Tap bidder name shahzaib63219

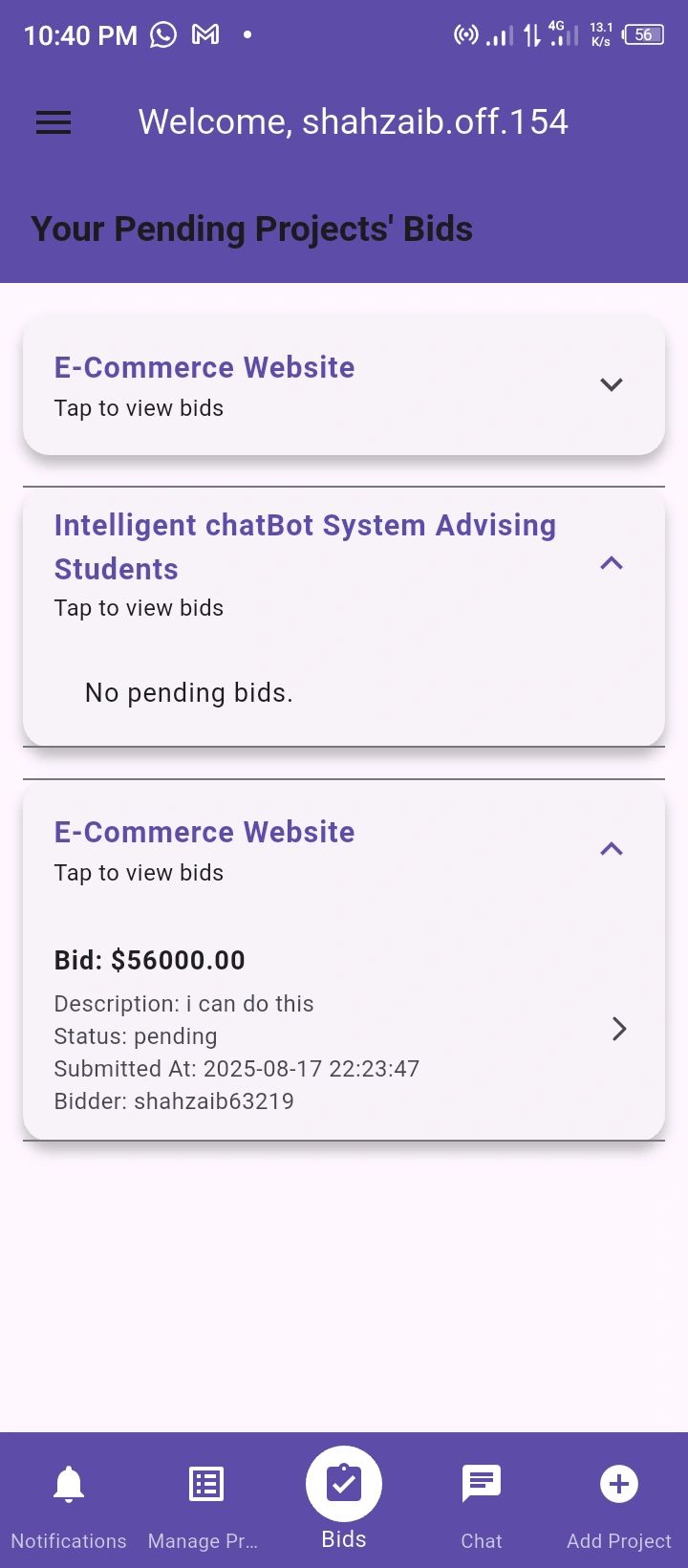tap(214, 1100)
